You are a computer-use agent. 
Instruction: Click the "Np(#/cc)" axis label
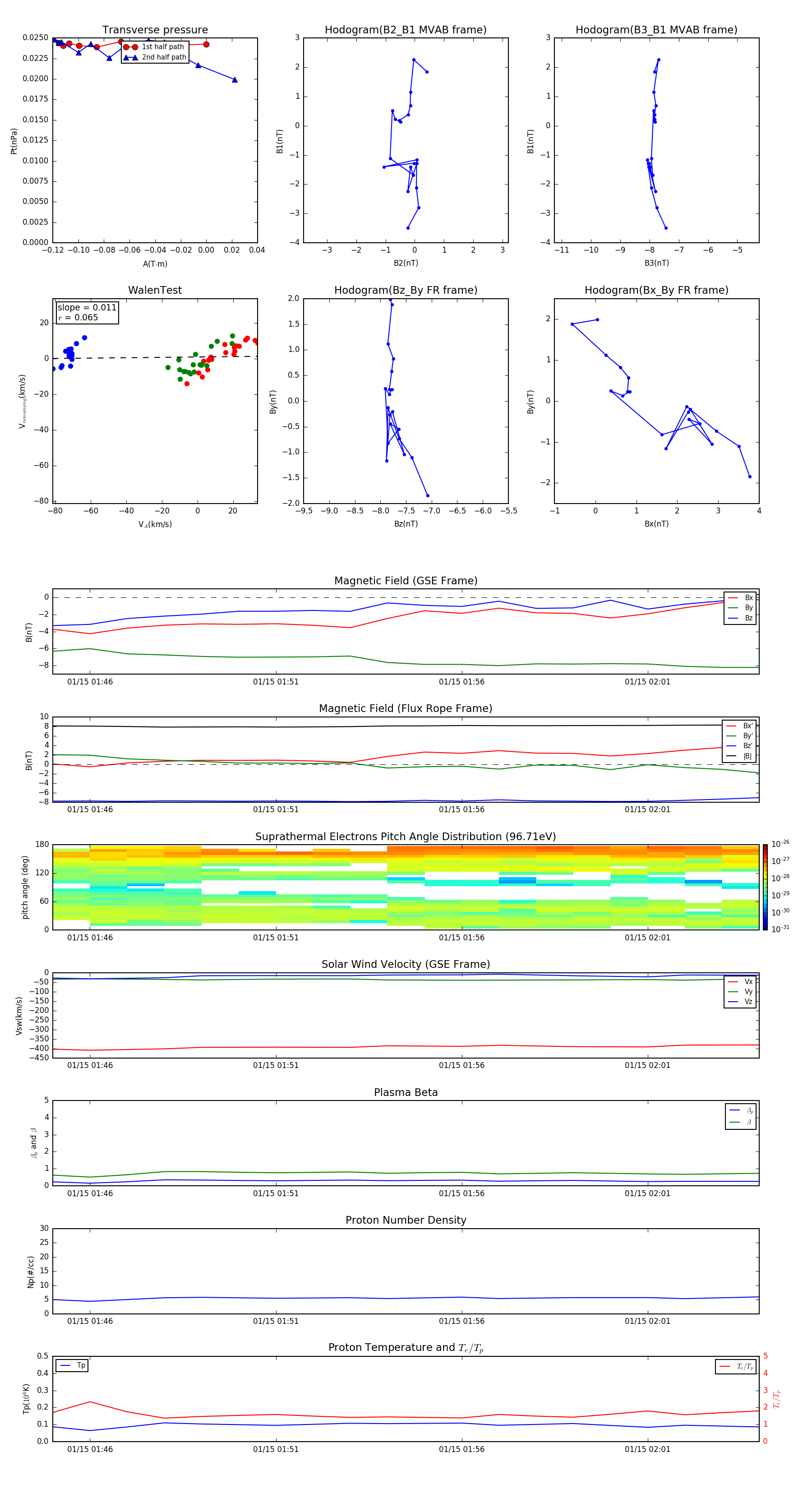click(31, 1272)
